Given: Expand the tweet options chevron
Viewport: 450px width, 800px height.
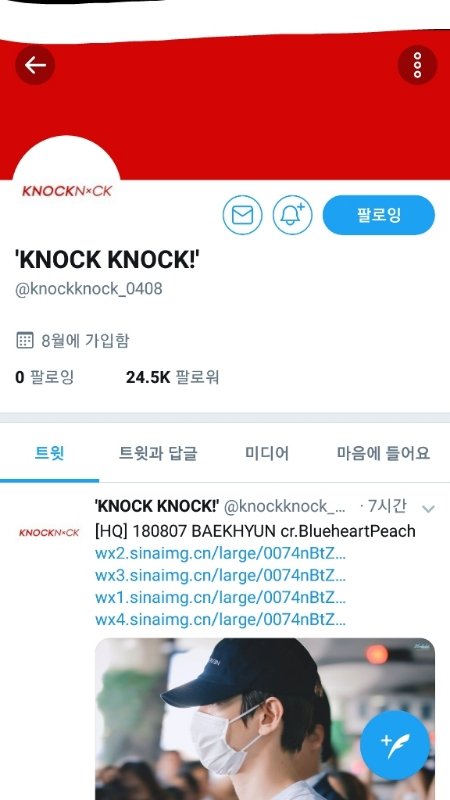Looking at the screenshot, I should (429, 509).
